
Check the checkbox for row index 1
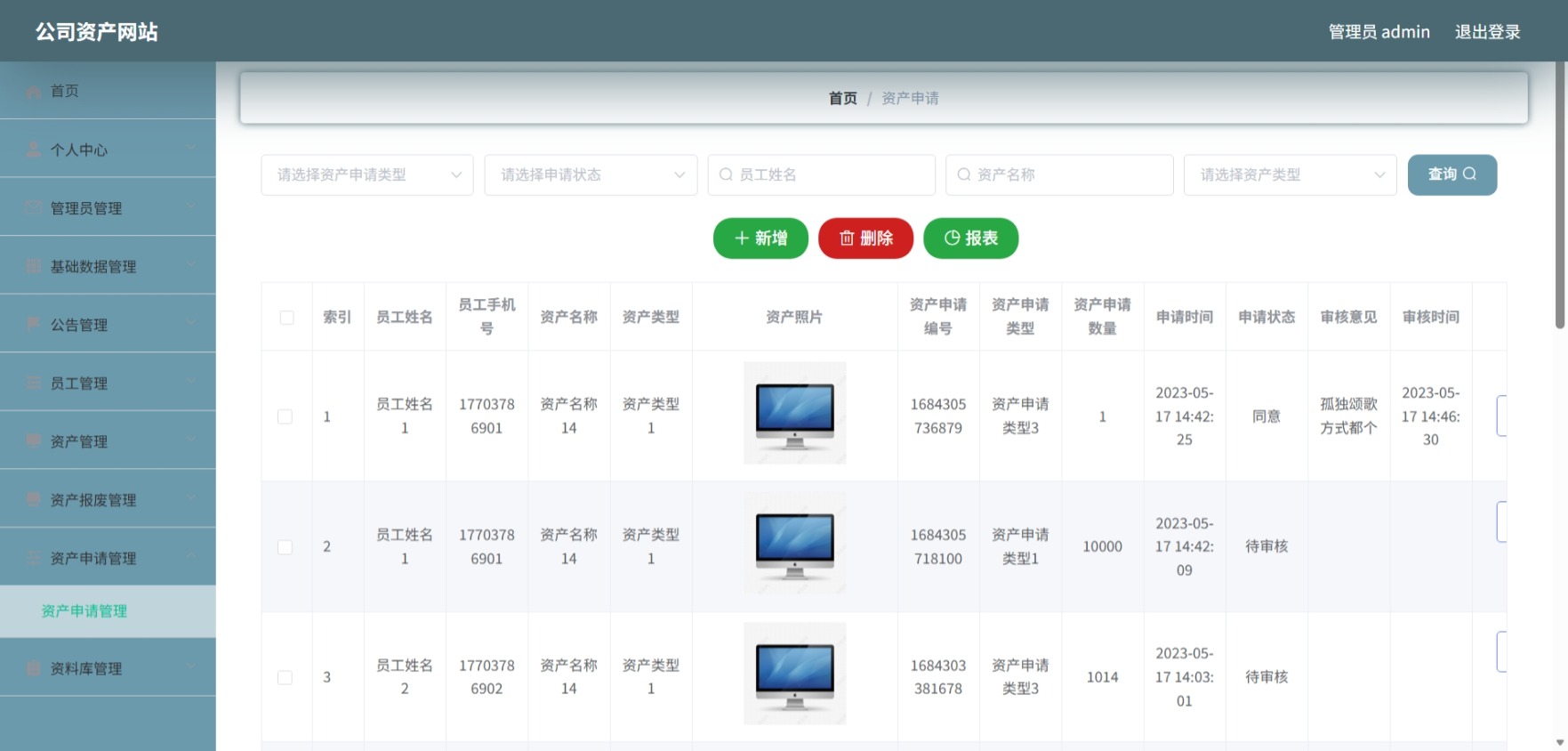285,416
